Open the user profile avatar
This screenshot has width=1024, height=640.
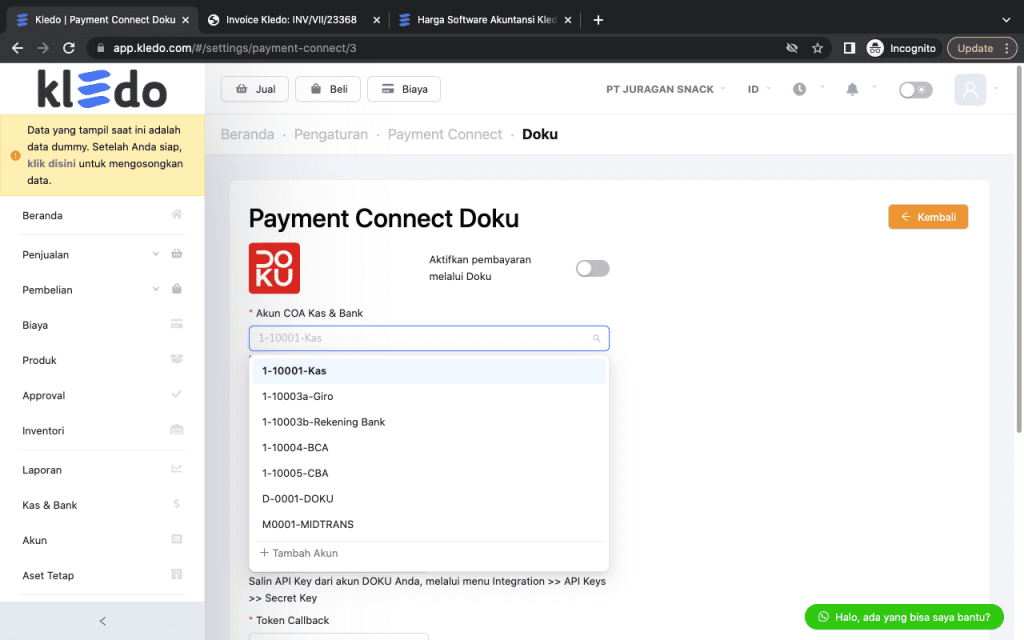click(x=970, y=89)
